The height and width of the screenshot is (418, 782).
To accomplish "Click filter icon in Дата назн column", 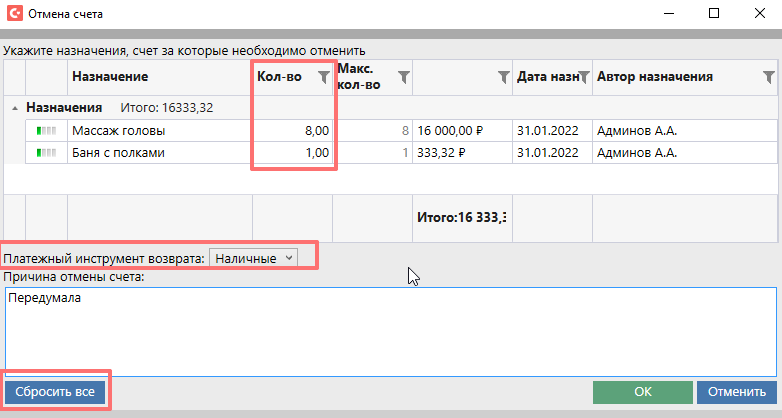I will [583, 77].
